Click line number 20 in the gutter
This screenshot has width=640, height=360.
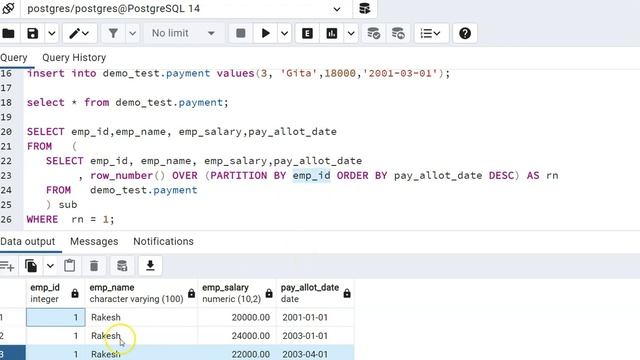pyautogui.click(x=6, y=131)
